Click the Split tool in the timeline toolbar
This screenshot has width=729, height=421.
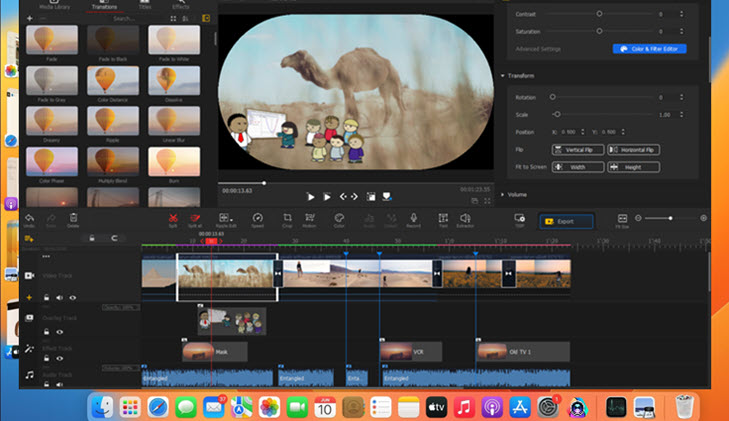(x=174, y=218)
